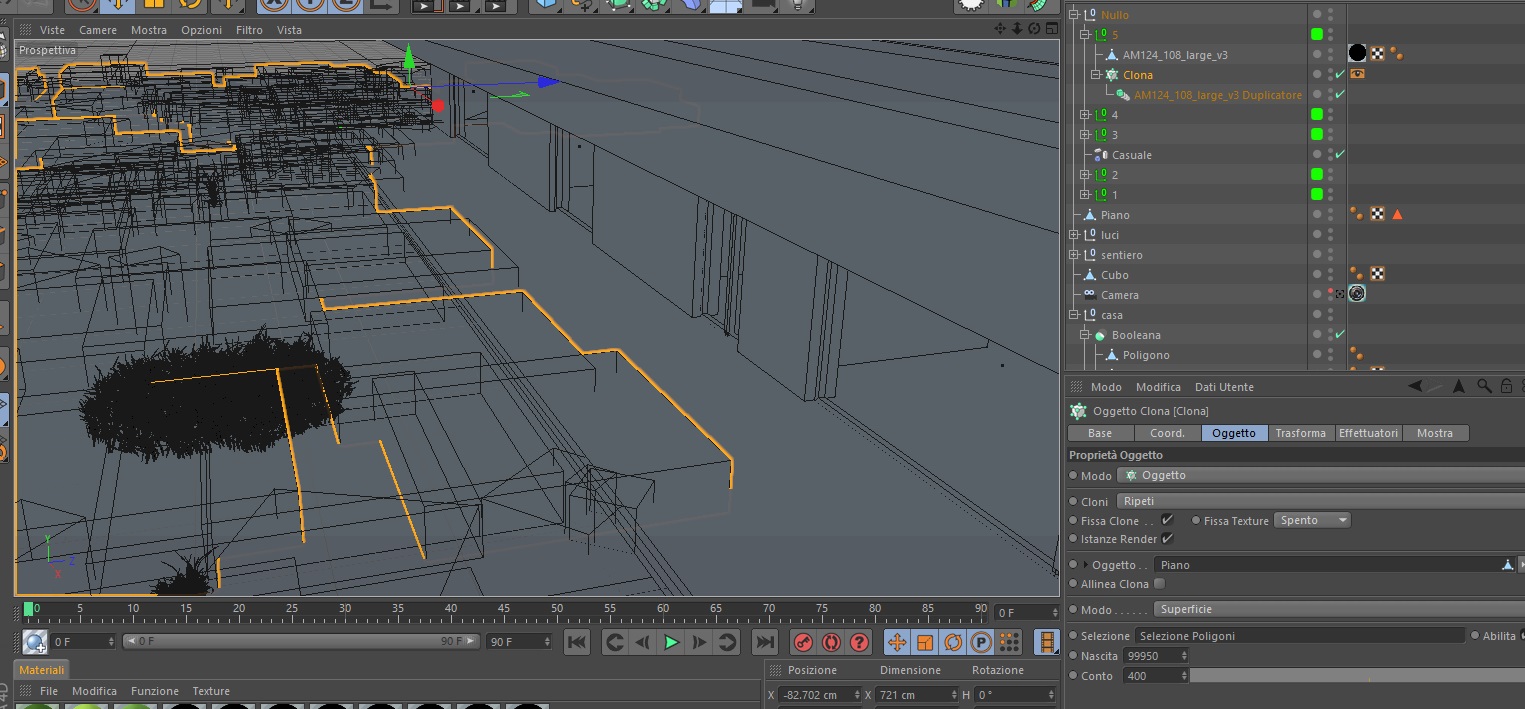This screenshot has height=709, width=1525.
Task: Click the previous frame button
Action: (643, 642)
